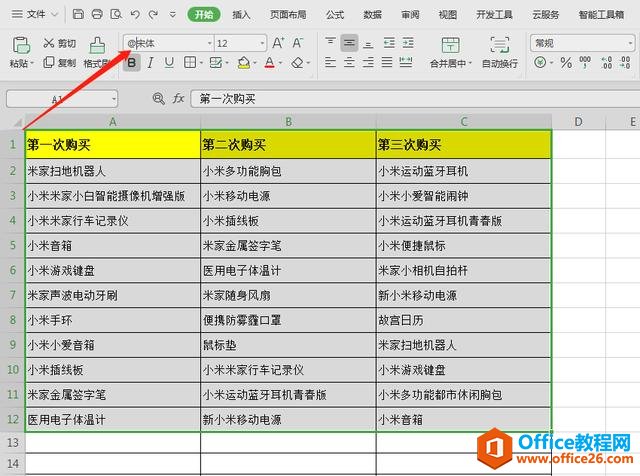This screenshot has height=476, width=640.
Task: Open the font name dropdown
Action: click(210, 43)
